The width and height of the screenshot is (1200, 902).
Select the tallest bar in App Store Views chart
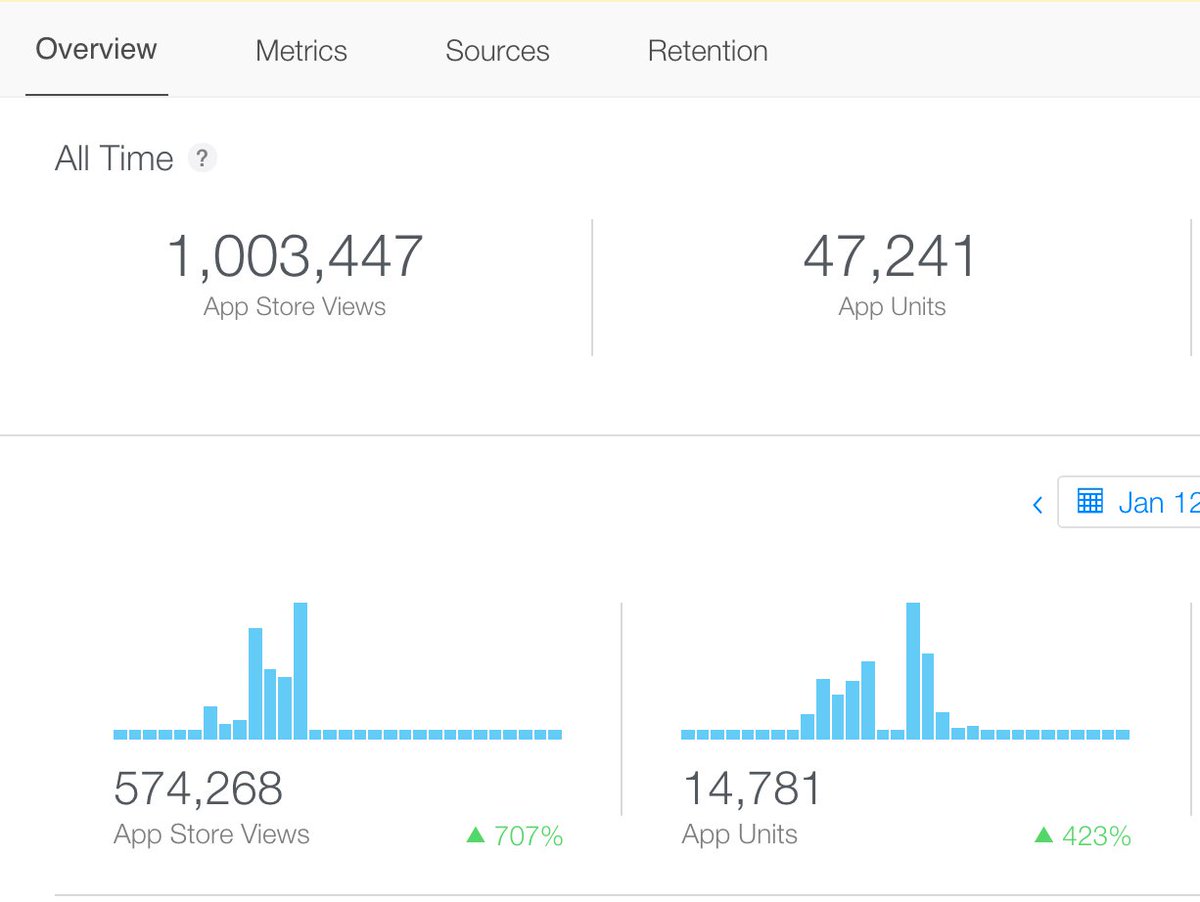point(299,670)
